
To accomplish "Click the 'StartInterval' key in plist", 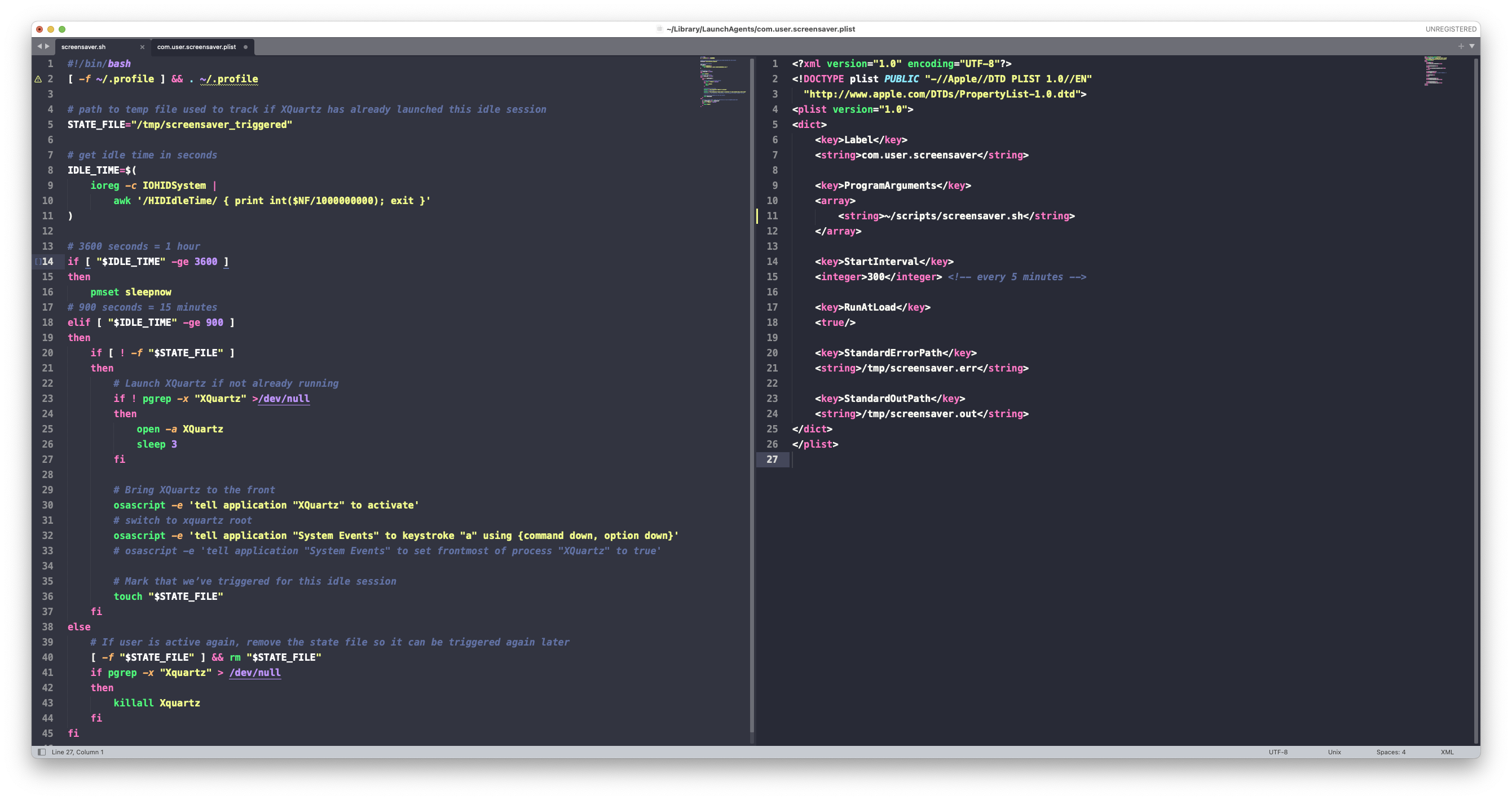I will 881,262.
